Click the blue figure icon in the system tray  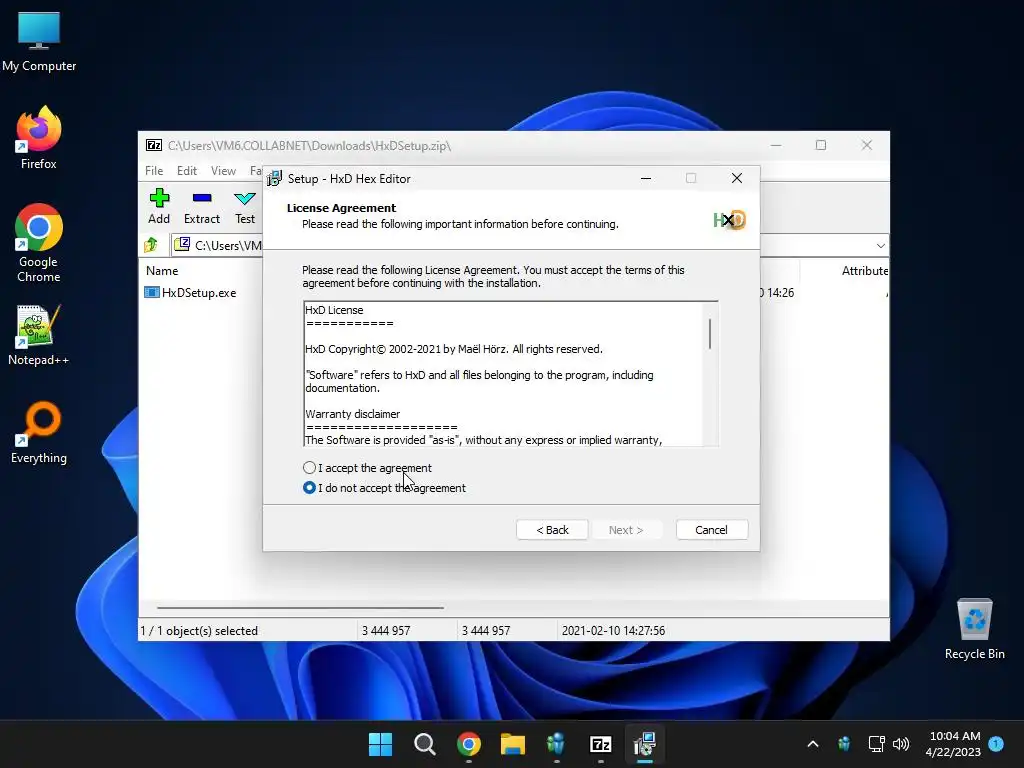point(844,744)
